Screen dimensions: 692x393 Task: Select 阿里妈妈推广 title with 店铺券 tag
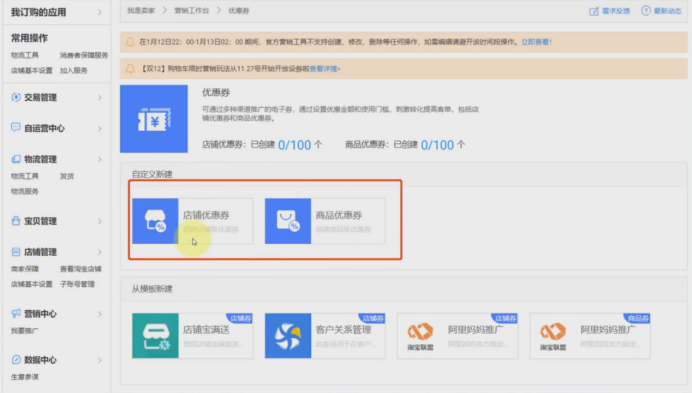point(476,330)
